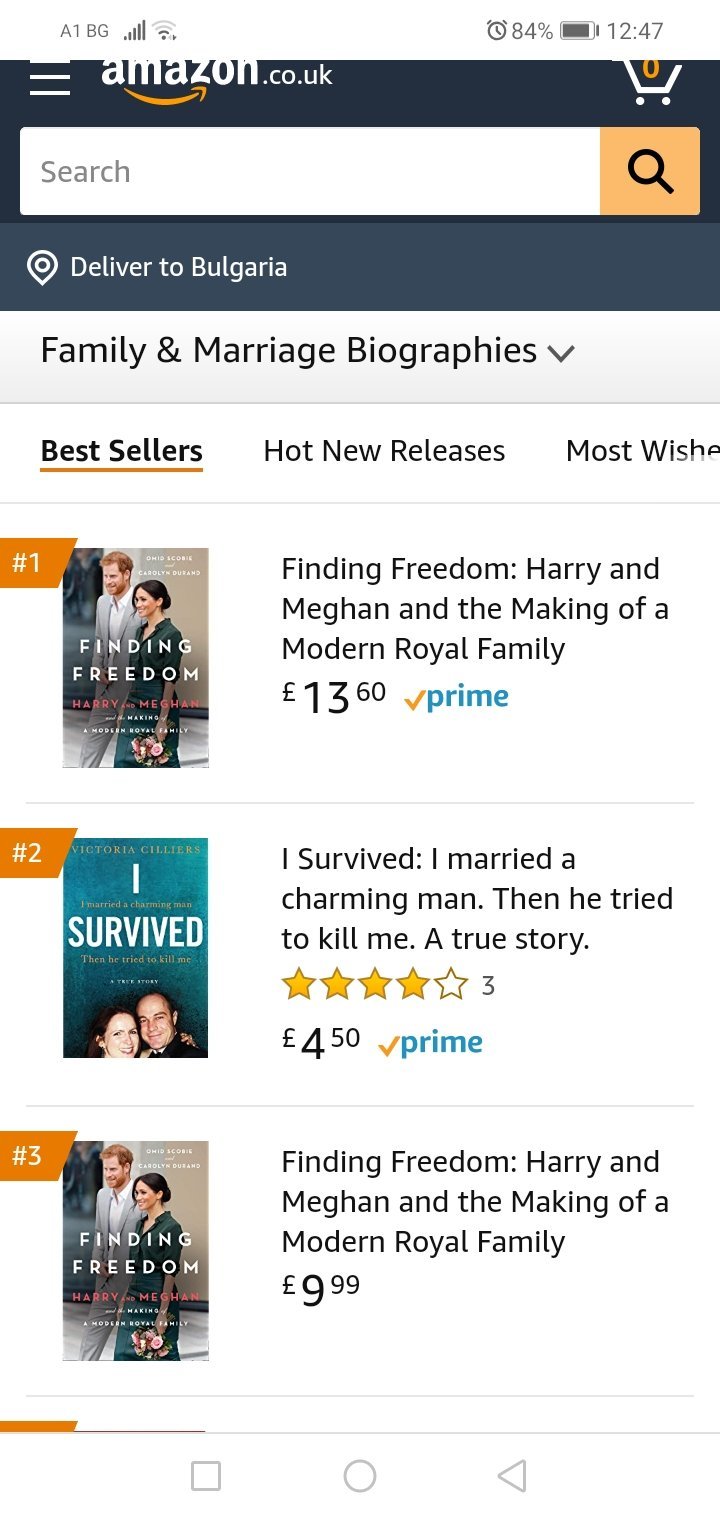Image resolution: width=720 pixels, height=1520 pixels.
Task: Open I Survived book title link
Action: coord(476,898)
